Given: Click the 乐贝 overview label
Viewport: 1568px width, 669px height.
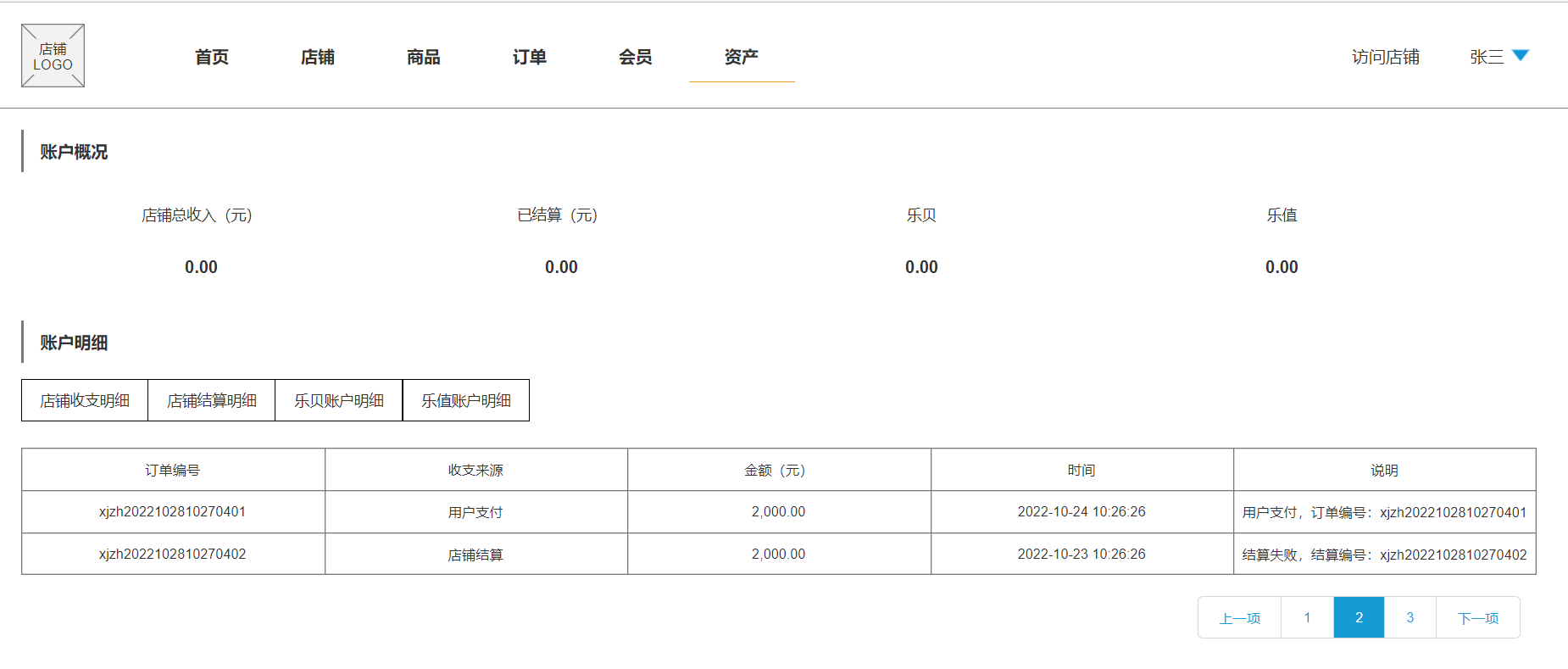Looking at the screenshot, I should tap(921, 215).
